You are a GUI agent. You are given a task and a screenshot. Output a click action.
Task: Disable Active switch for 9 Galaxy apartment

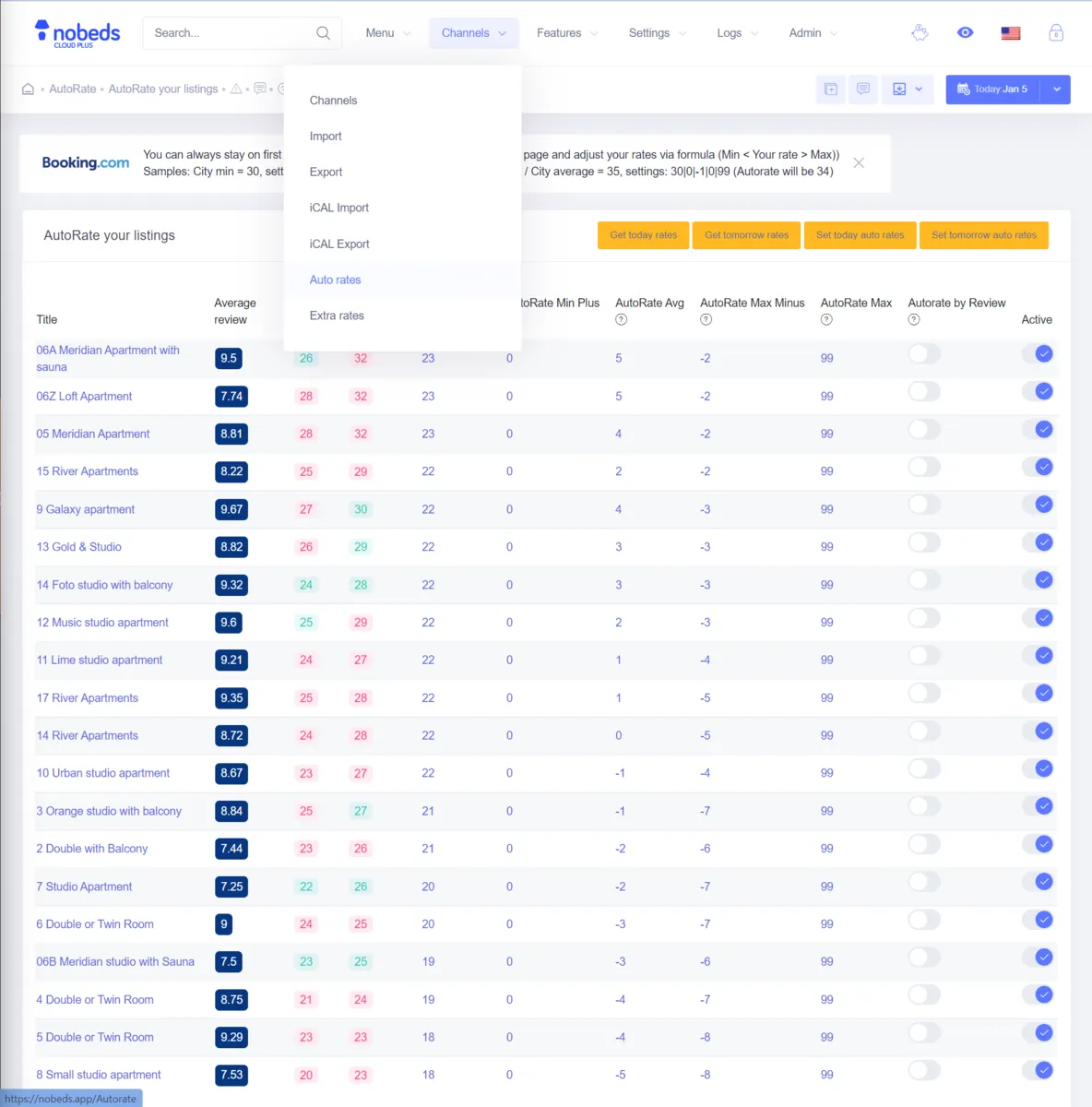click(1038, 505)
